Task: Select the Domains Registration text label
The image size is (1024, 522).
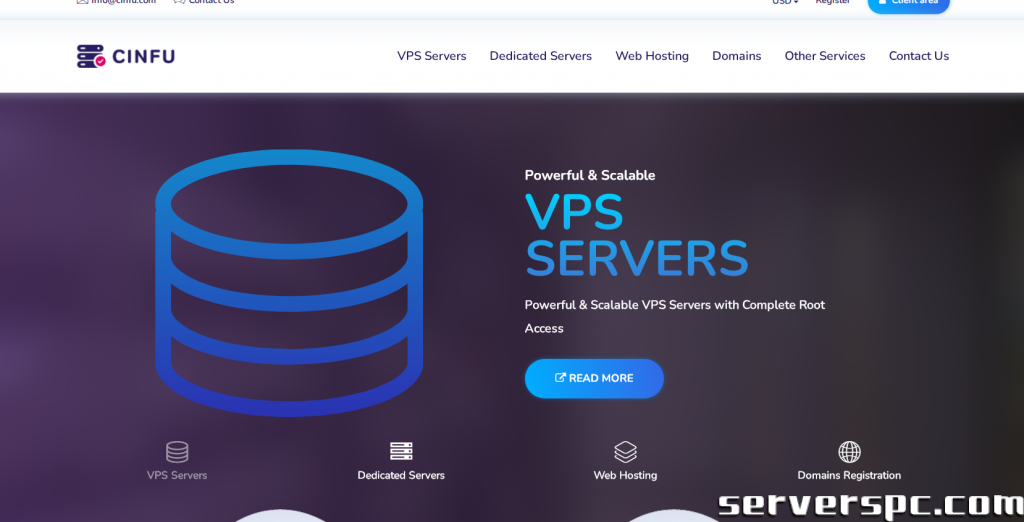Action: click(849, 475)
